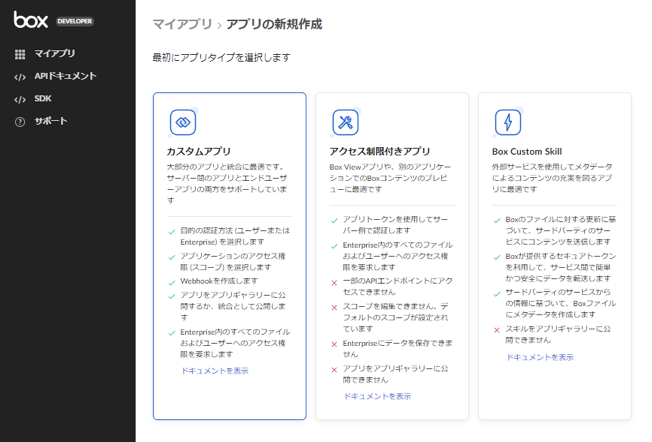Click the アプリの新規作成 breadcrumb title
This screenshot has height=442, width=652.
pyautogui.click(x=274, y=24)
